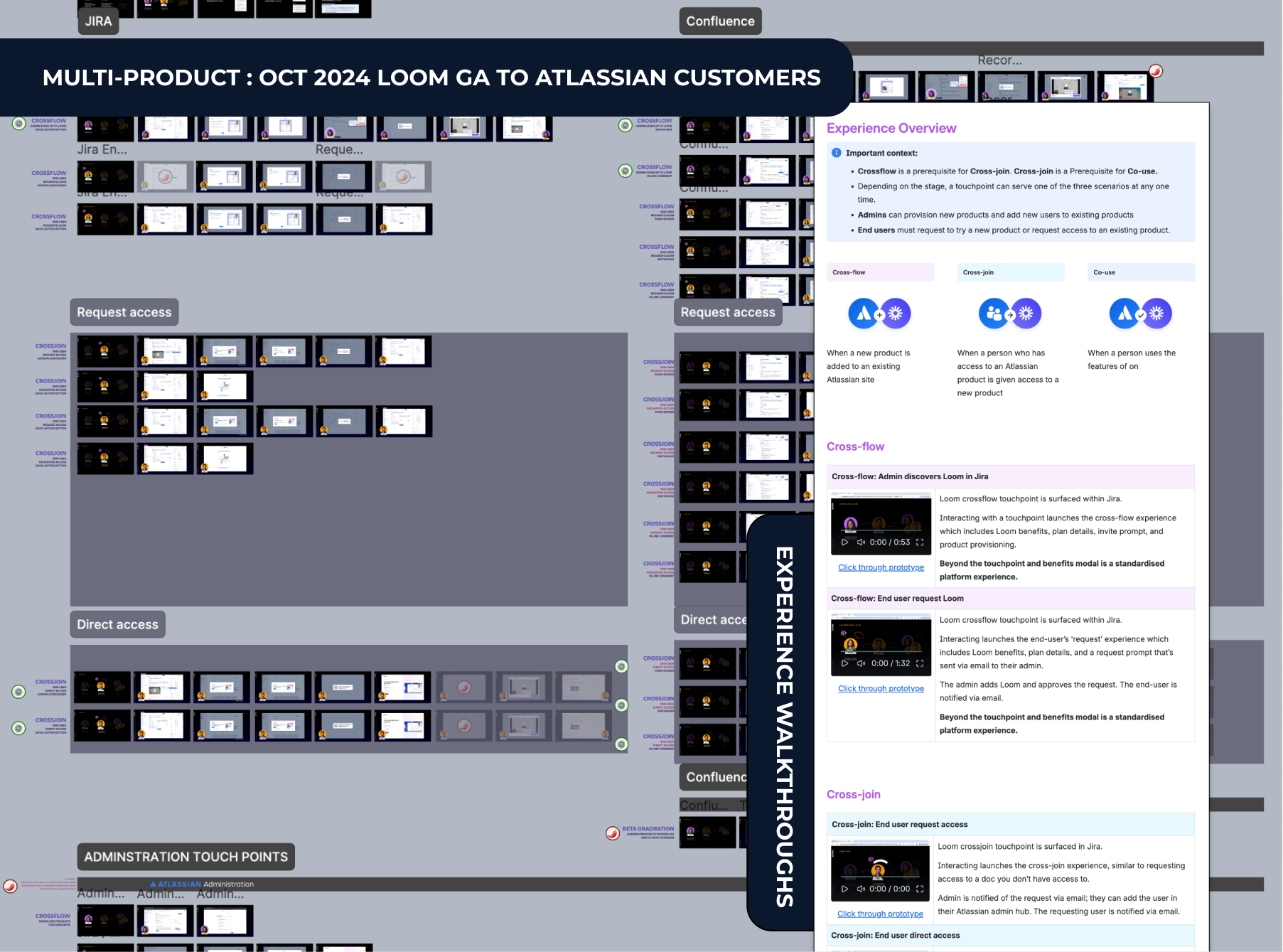Play the Cross-join End user request access video
Image resolution: width=1283 pixels, height=952 pixels.
pyautogui.click(x=844, y=889)
